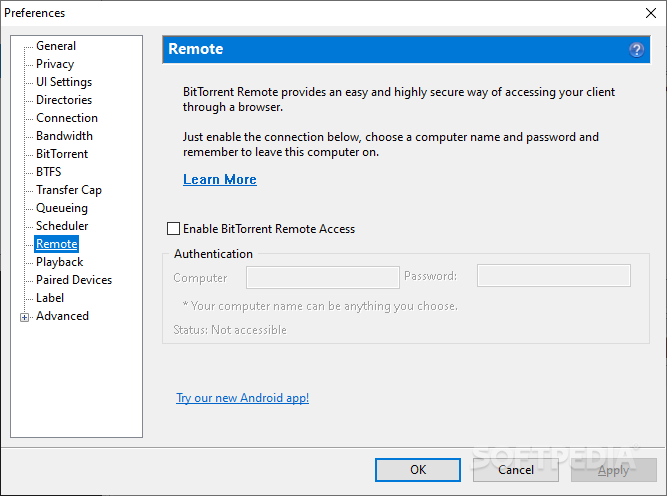This screenshot has width=667, height=496.
Task: Click the Password input field
Action: (x=553, y=276)
